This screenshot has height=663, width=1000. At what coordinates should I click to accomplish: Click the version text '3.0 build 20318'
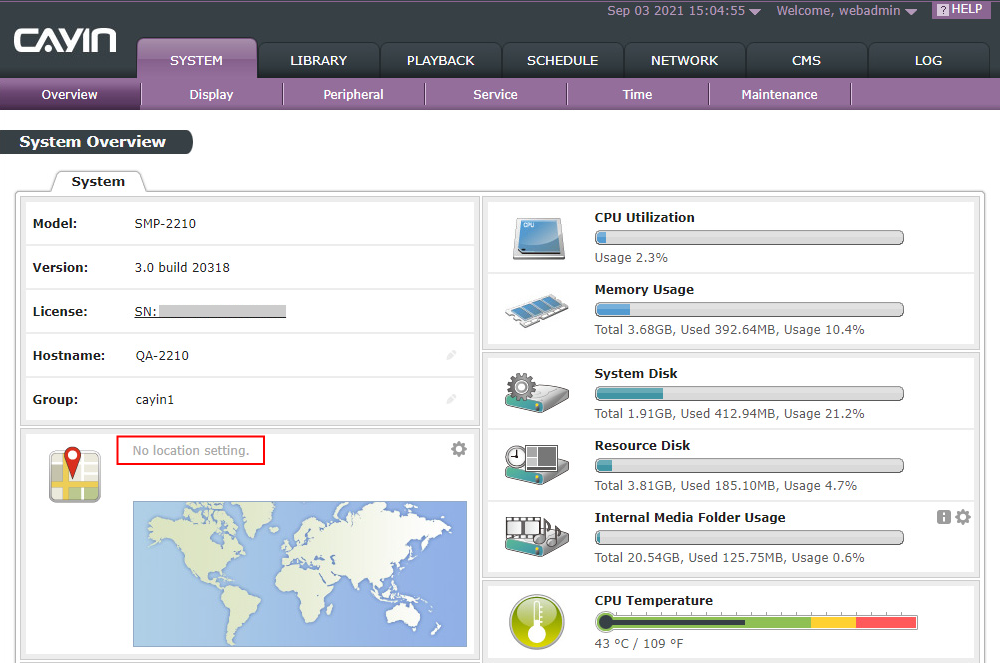pos(182,268)
